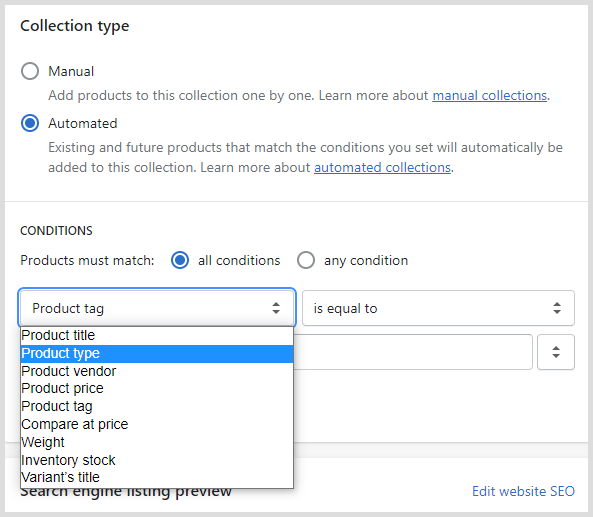
Task: Pick 'Product title' from the dropdown list
Action: [157, 335]
